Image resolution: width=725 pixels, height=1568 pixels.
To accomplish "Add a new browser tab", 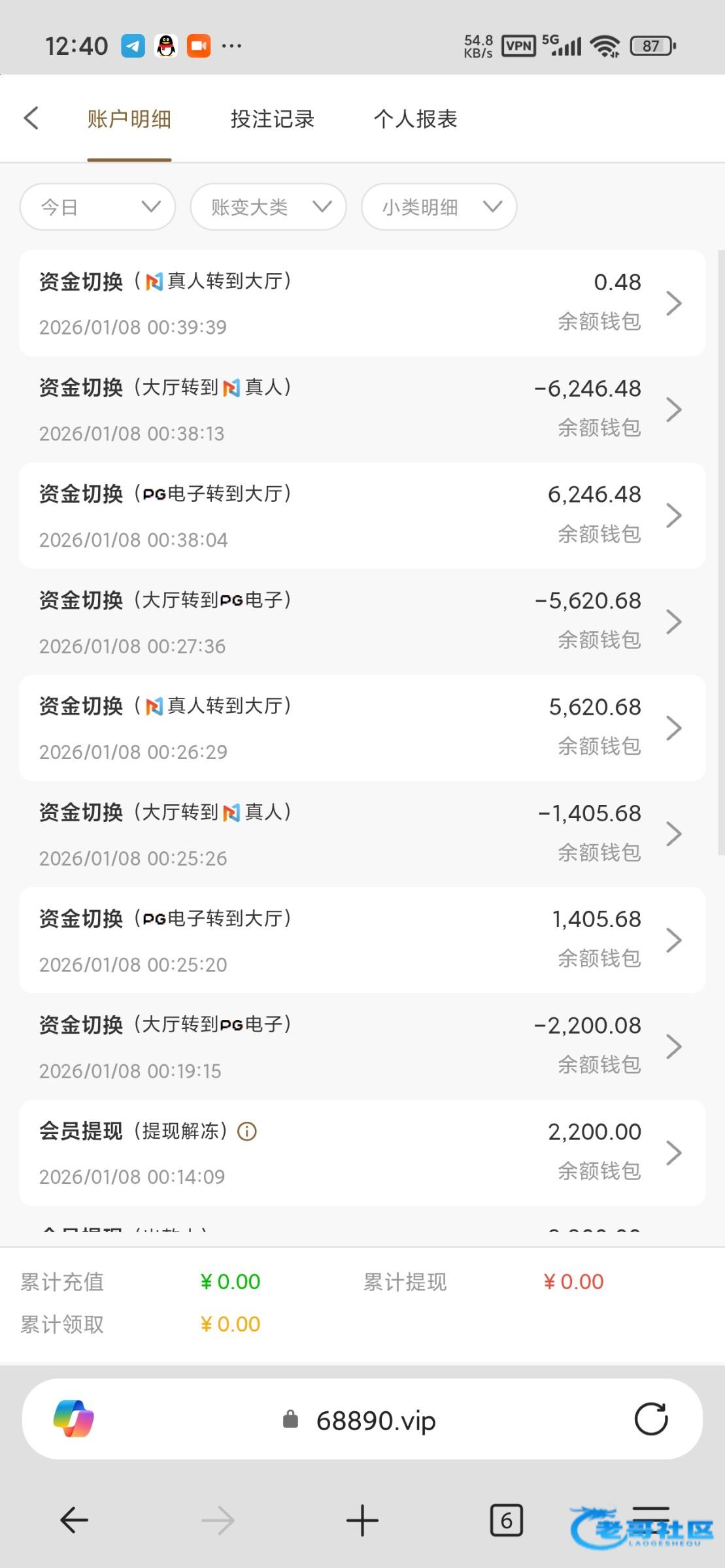I will coord(362,1520).
